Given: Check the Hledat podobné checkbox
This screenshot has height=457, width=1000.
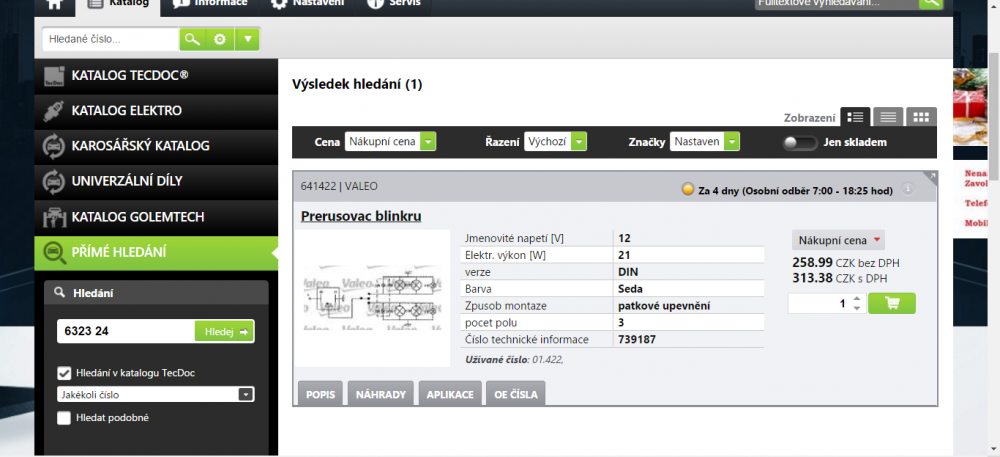Looking at the screenshot, I should click(x=64, y=418).
